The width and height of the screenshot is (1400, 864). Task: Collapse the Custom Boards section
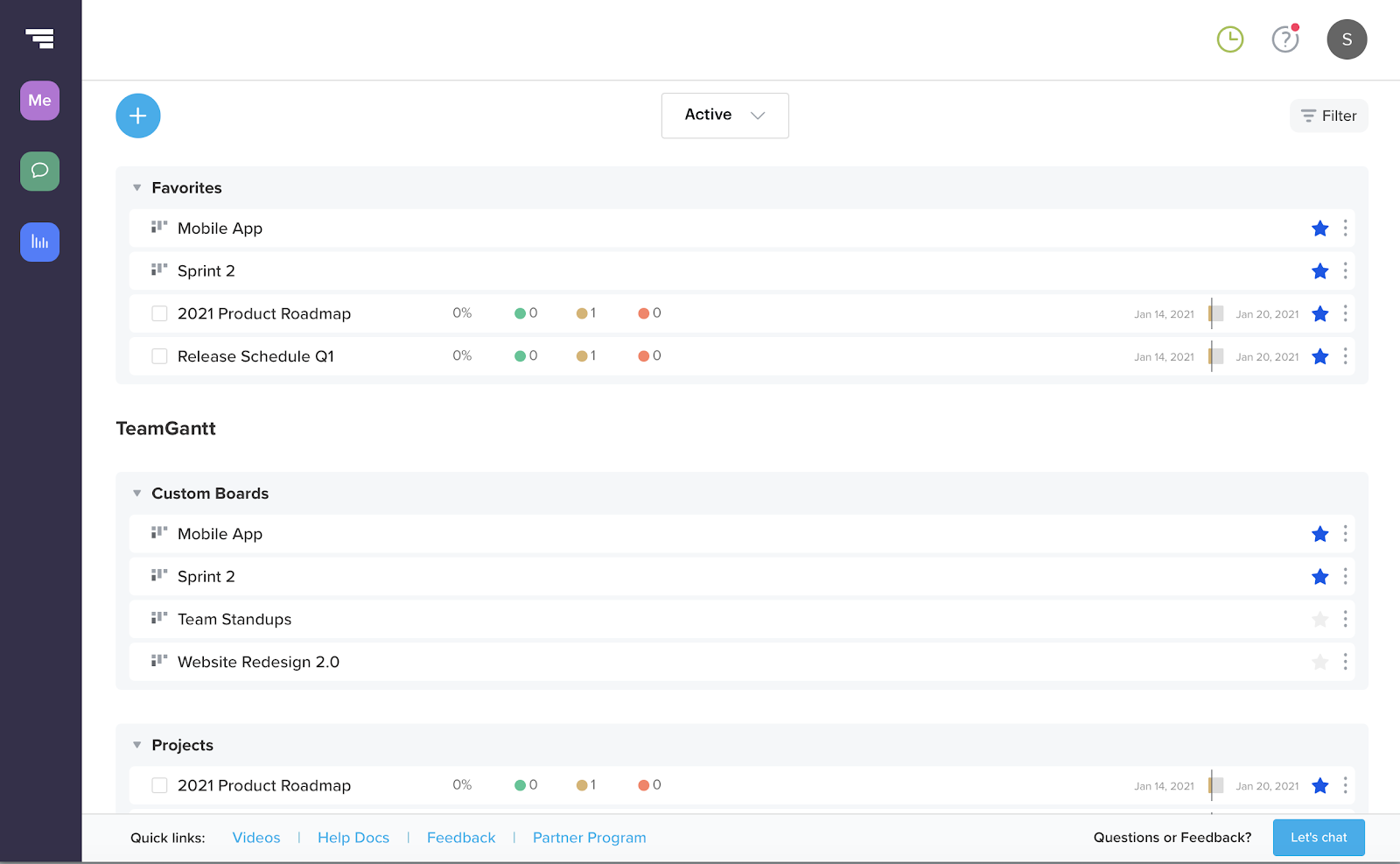tap(137, 494)
